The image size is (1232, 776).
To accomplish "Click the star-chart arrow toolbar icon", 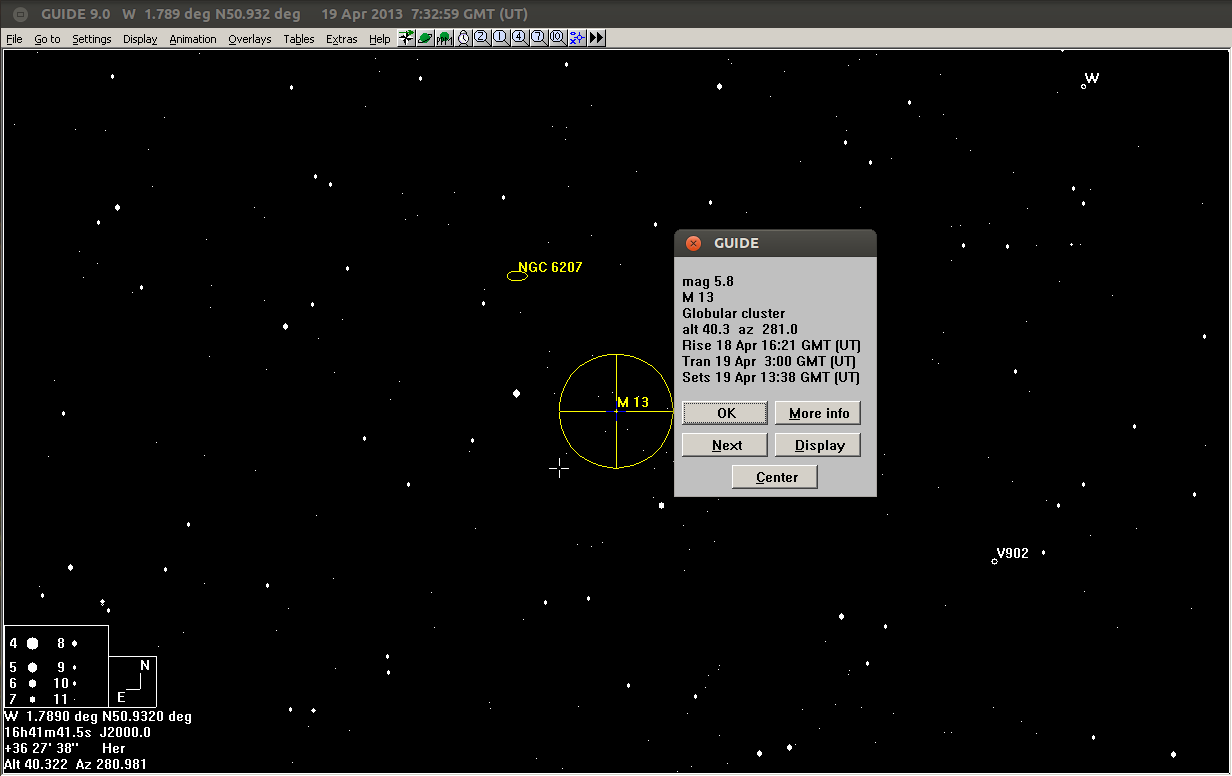I will pos(406,38).
